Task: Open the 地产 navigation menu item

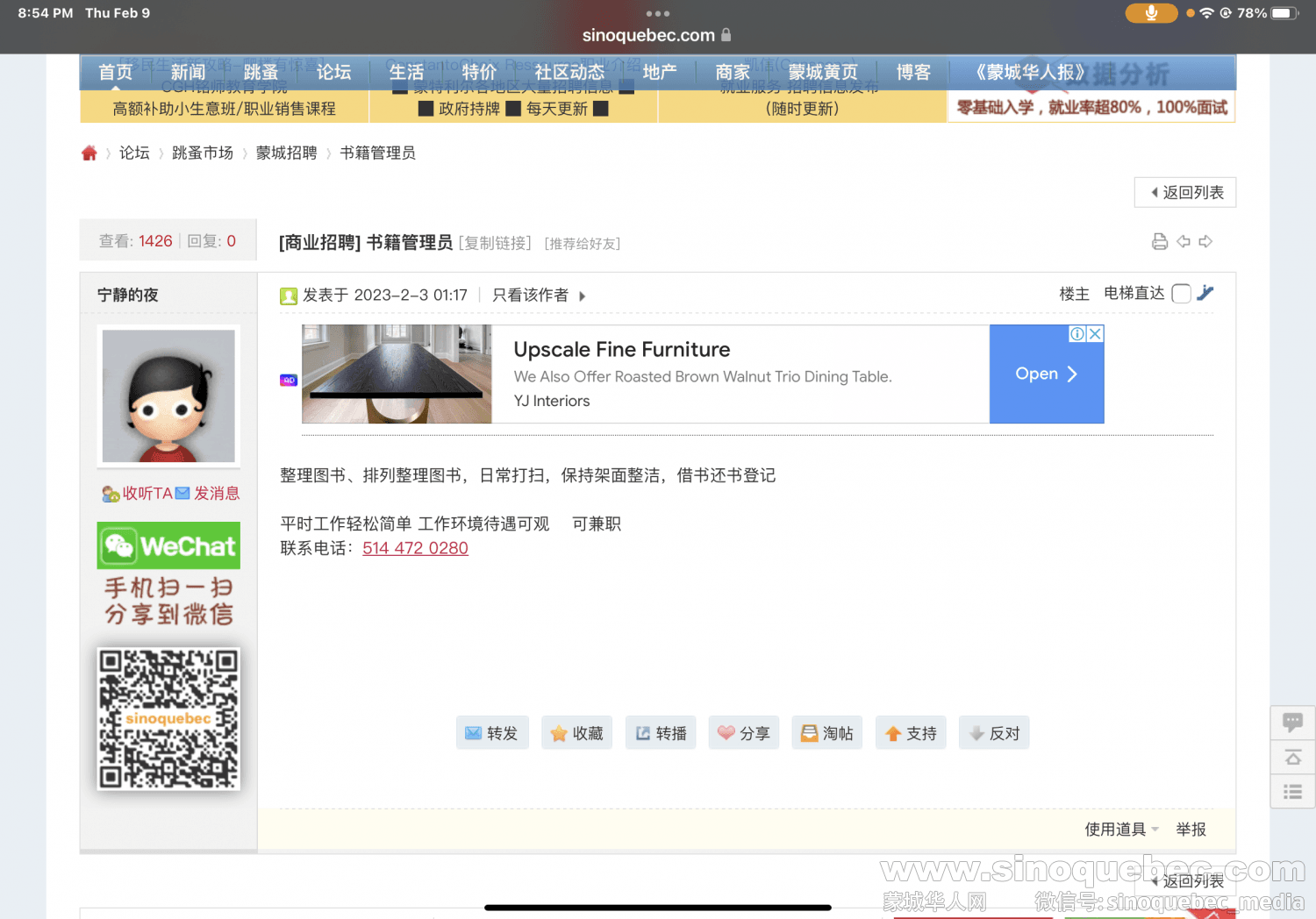Action: tap(659, 73)
